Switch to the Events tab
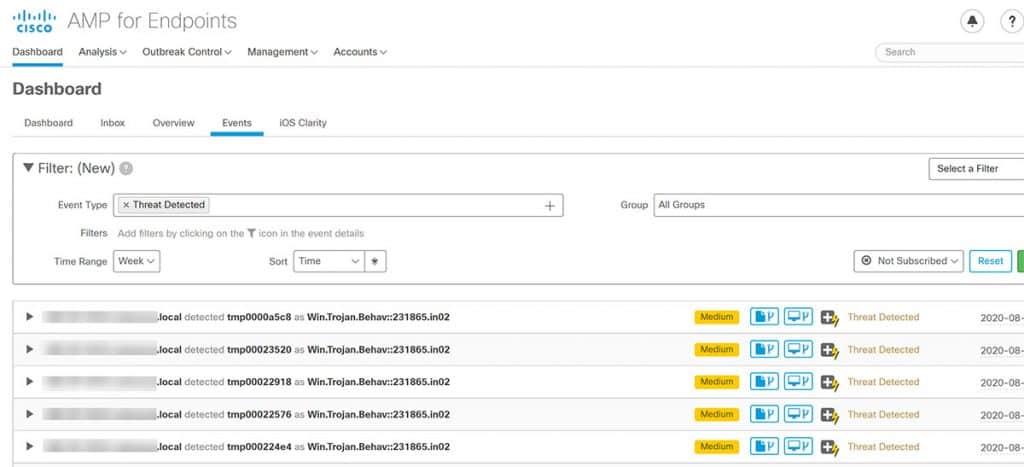Image resolution: width=1024 pixels, height=467 pixels. 236,123
